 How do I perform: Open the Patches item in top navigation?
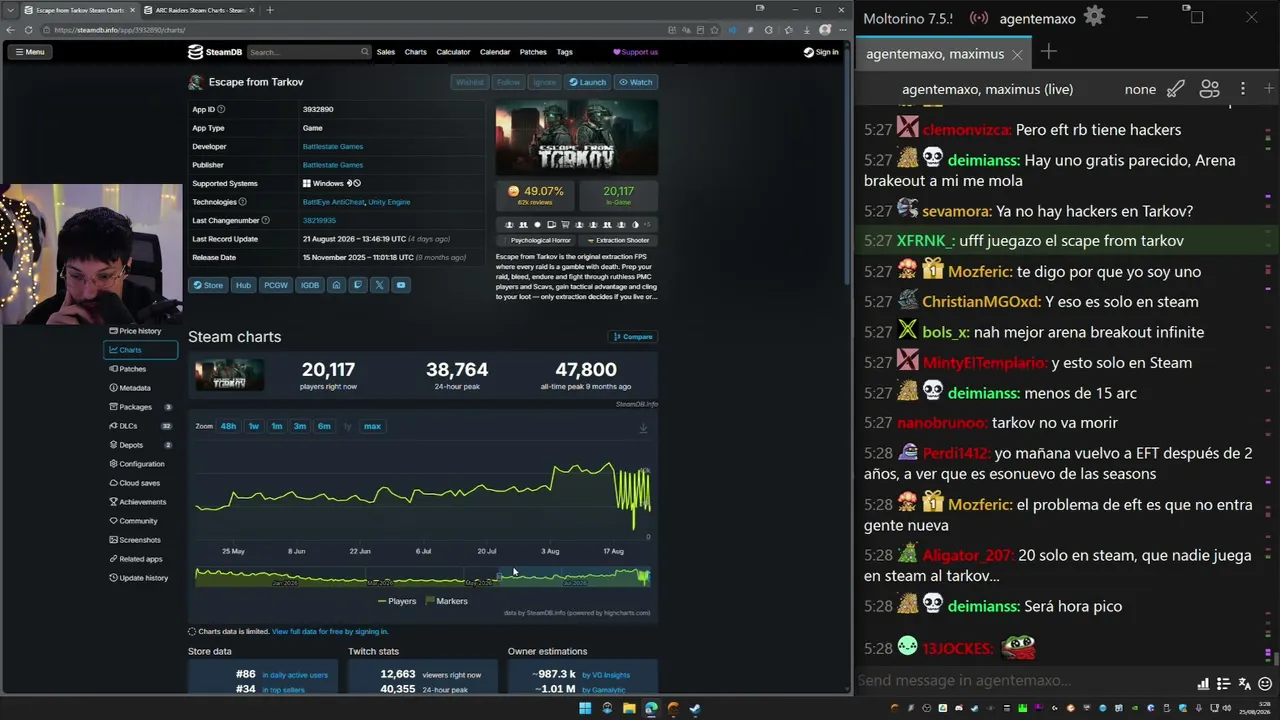point(533,52)
